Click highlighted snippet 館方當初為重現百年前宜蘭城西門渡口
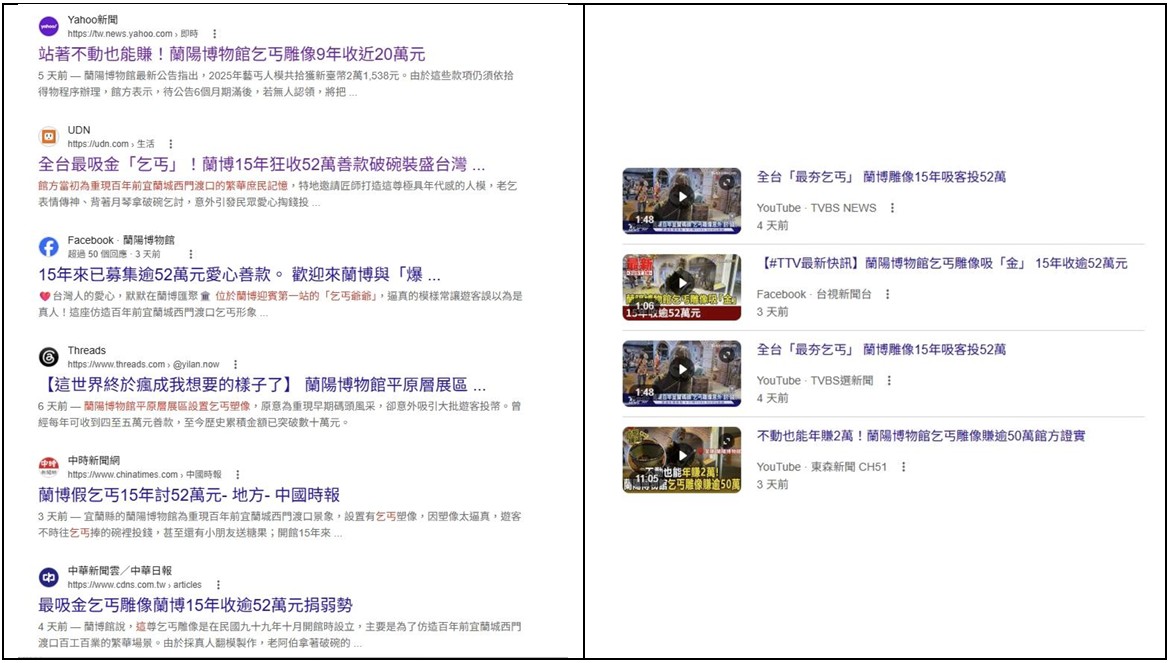The height and width of the screenshot is (663, 1170). pos(163,186)
